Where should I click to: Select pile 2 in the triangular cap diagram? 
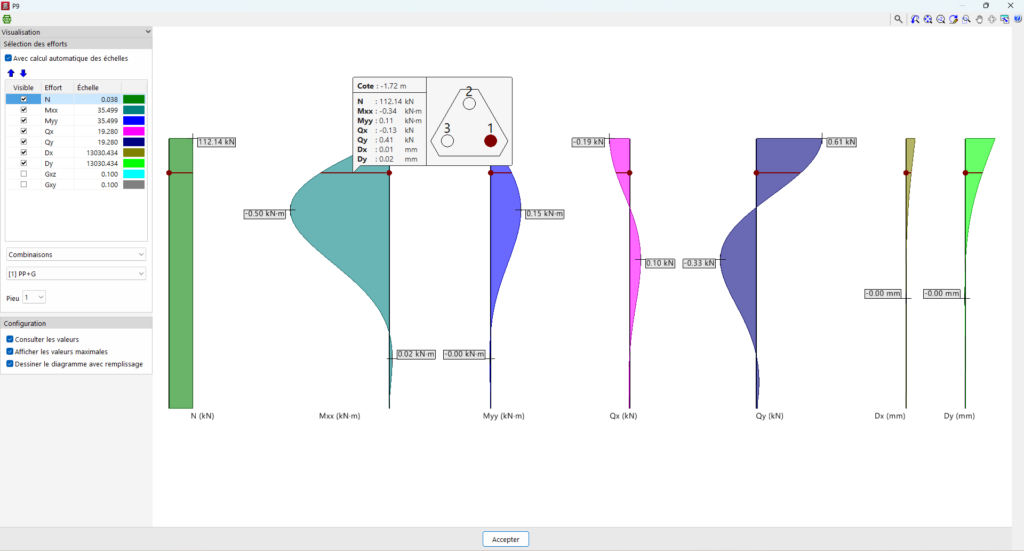469,103
